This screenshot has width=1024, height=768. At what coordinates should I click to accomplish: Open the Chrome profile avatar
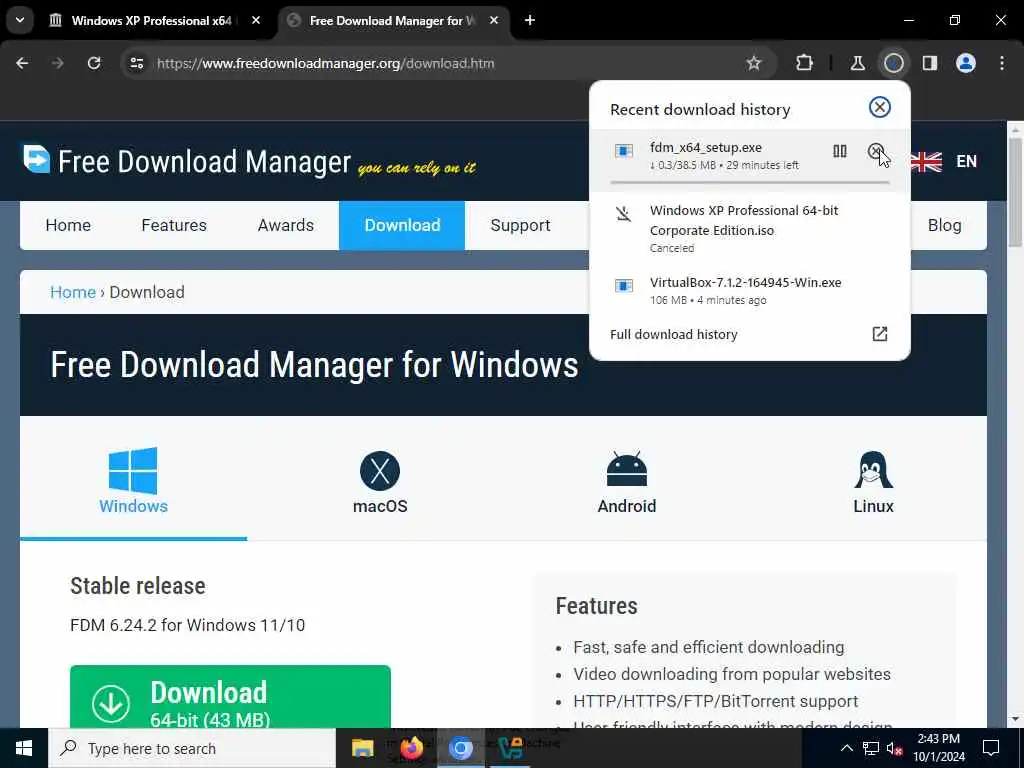[x=966, y=63]
